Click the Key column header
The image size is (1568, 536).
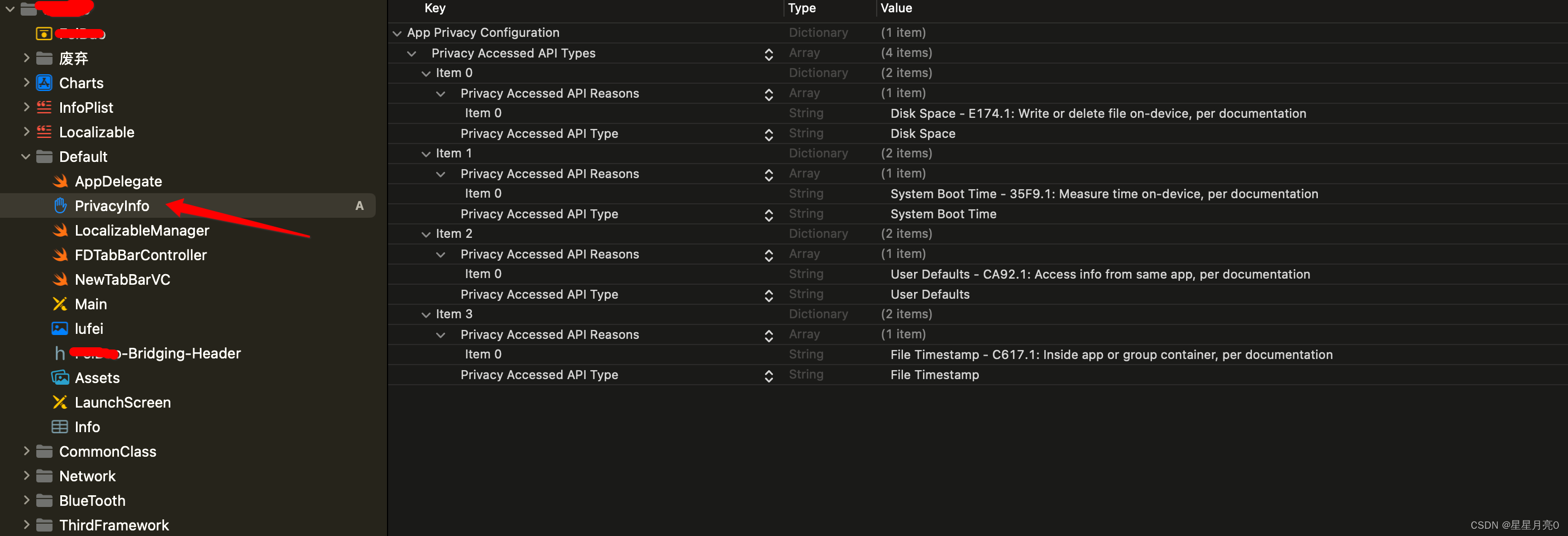tap(434, 8)
